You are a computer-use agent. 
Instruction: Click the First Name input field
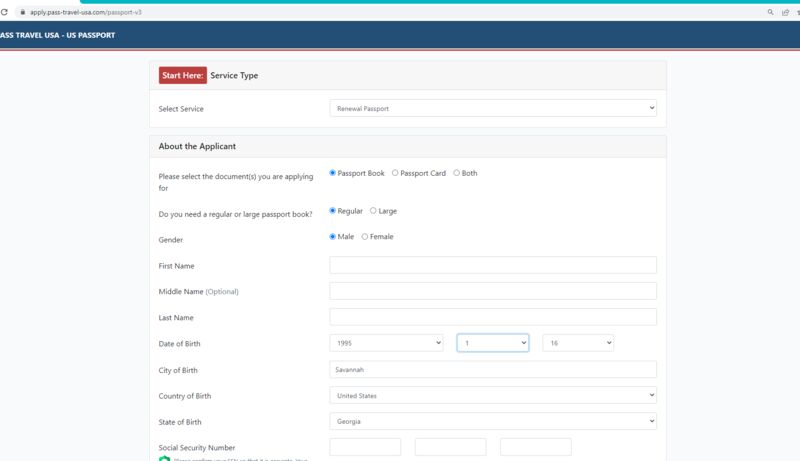click(x=493, y=265)
